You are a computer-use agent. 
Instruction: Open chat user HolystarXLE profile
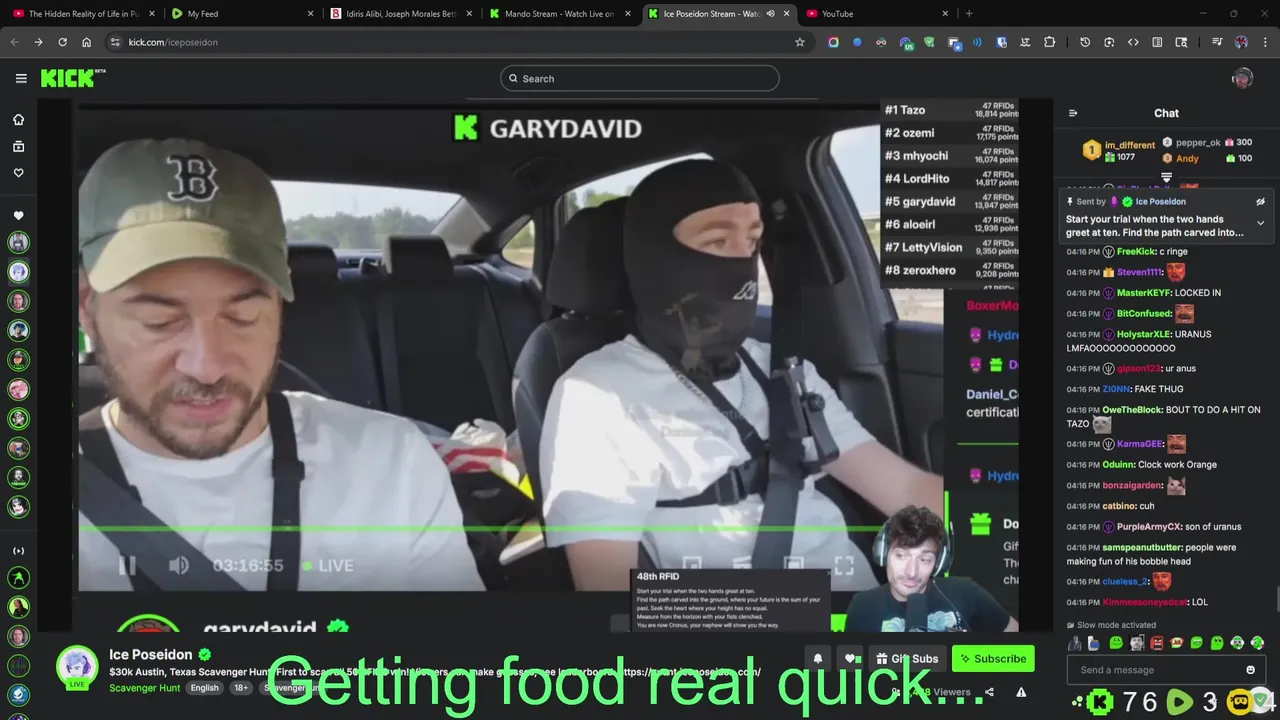(x=1144, y=334)
